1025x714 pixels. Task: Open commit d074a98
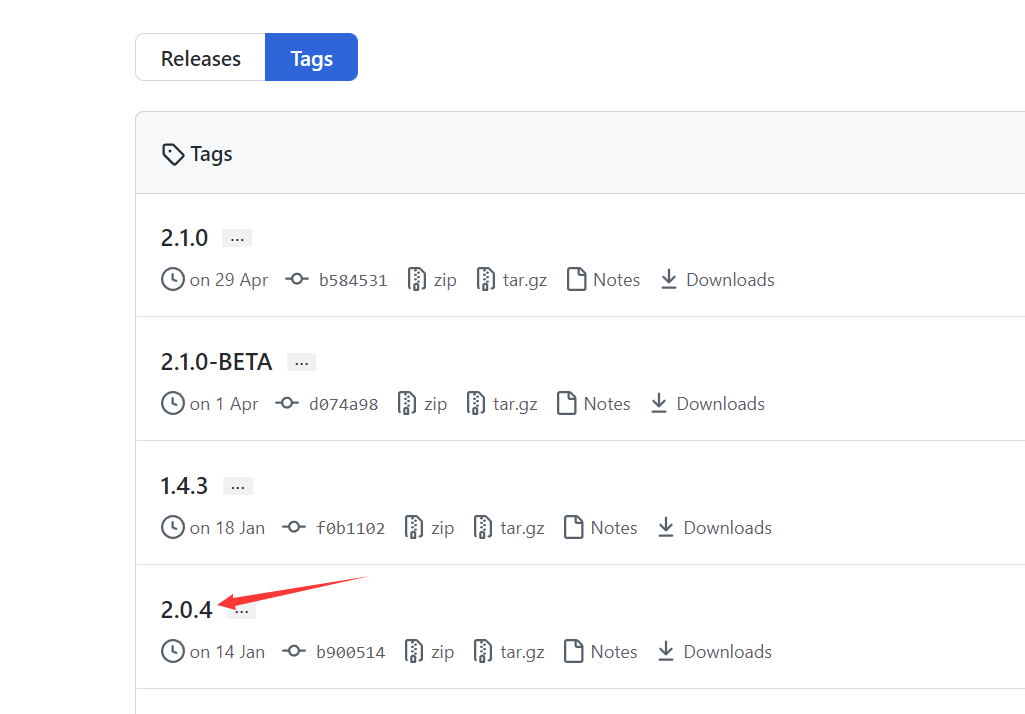tap(343, 405)
